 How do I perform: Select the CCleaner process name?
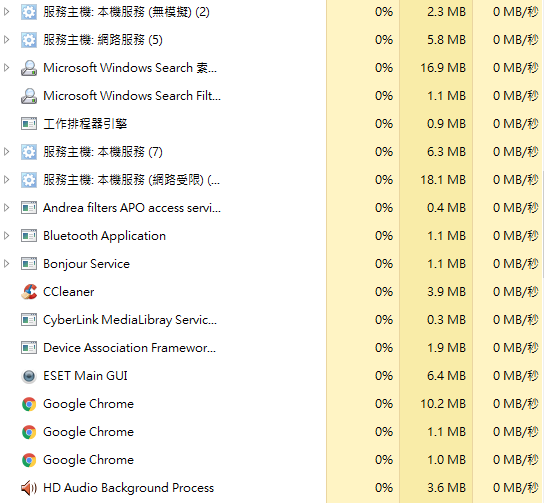[69, 292]
